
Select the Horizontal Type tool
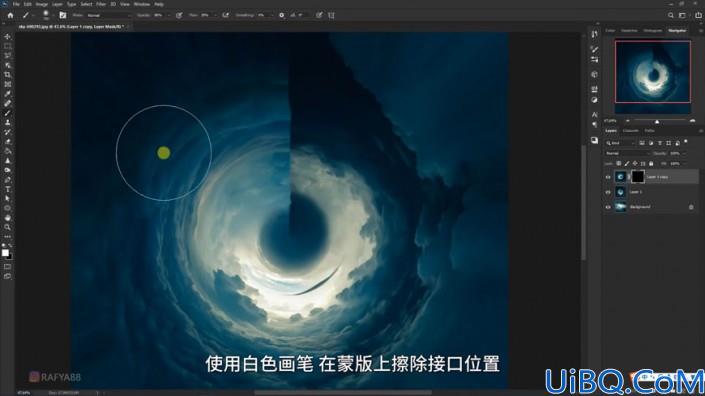(x=8, y=189)
